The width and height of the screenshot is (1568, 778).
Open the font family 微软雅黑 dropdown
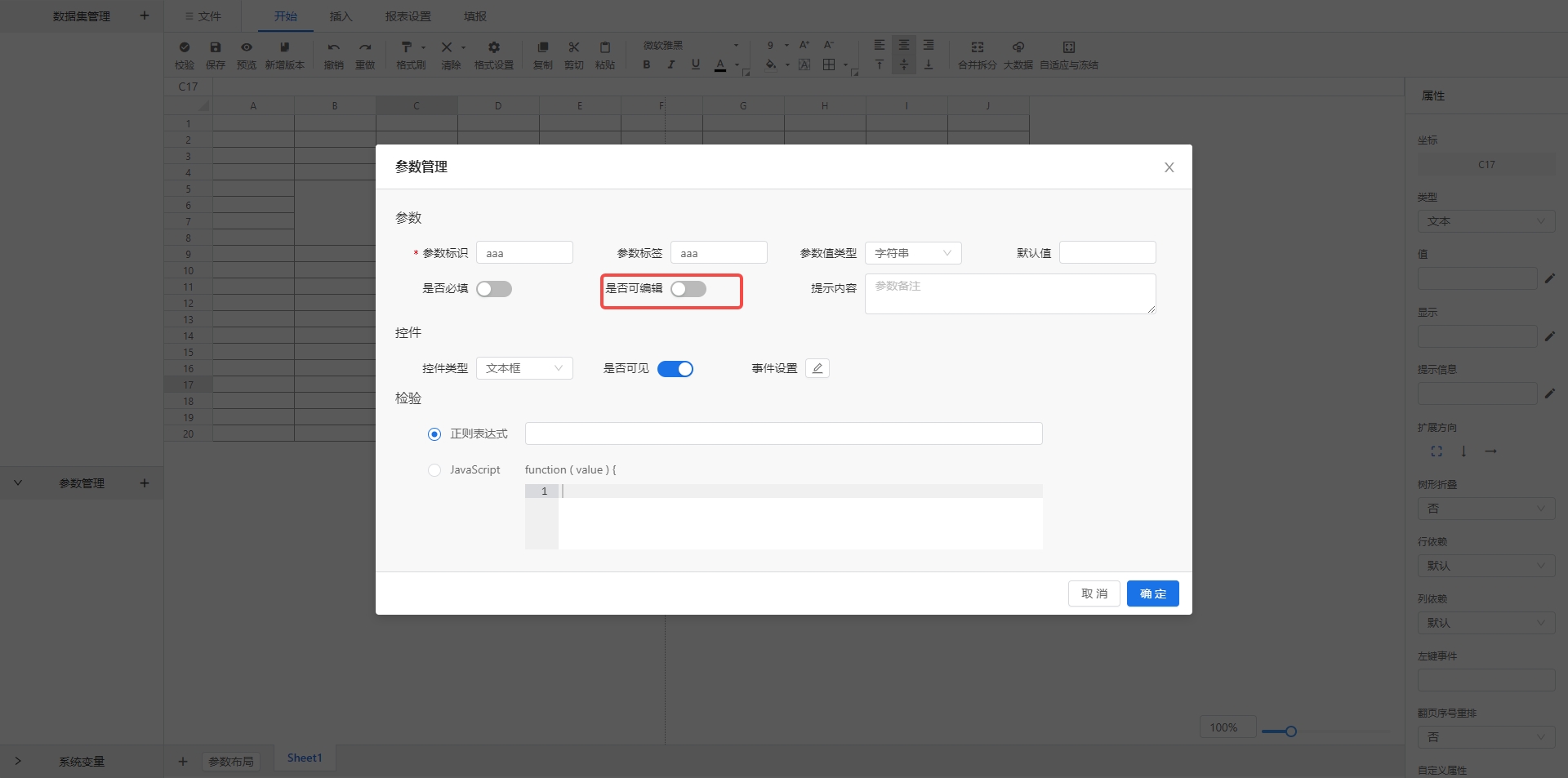(691, 45)
